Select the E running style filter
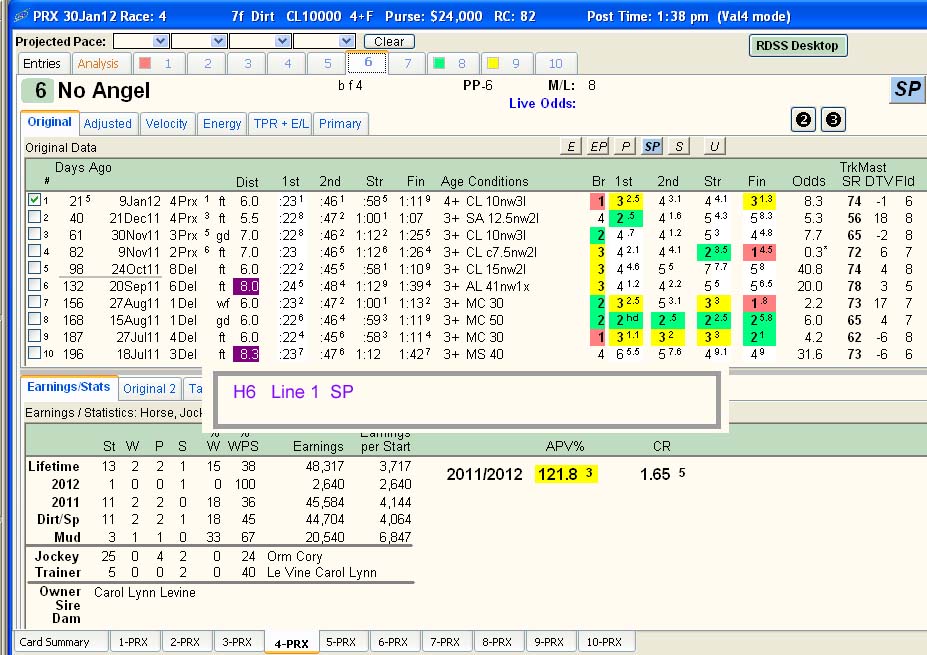927x655 pixels. click(x=571, y=146)
